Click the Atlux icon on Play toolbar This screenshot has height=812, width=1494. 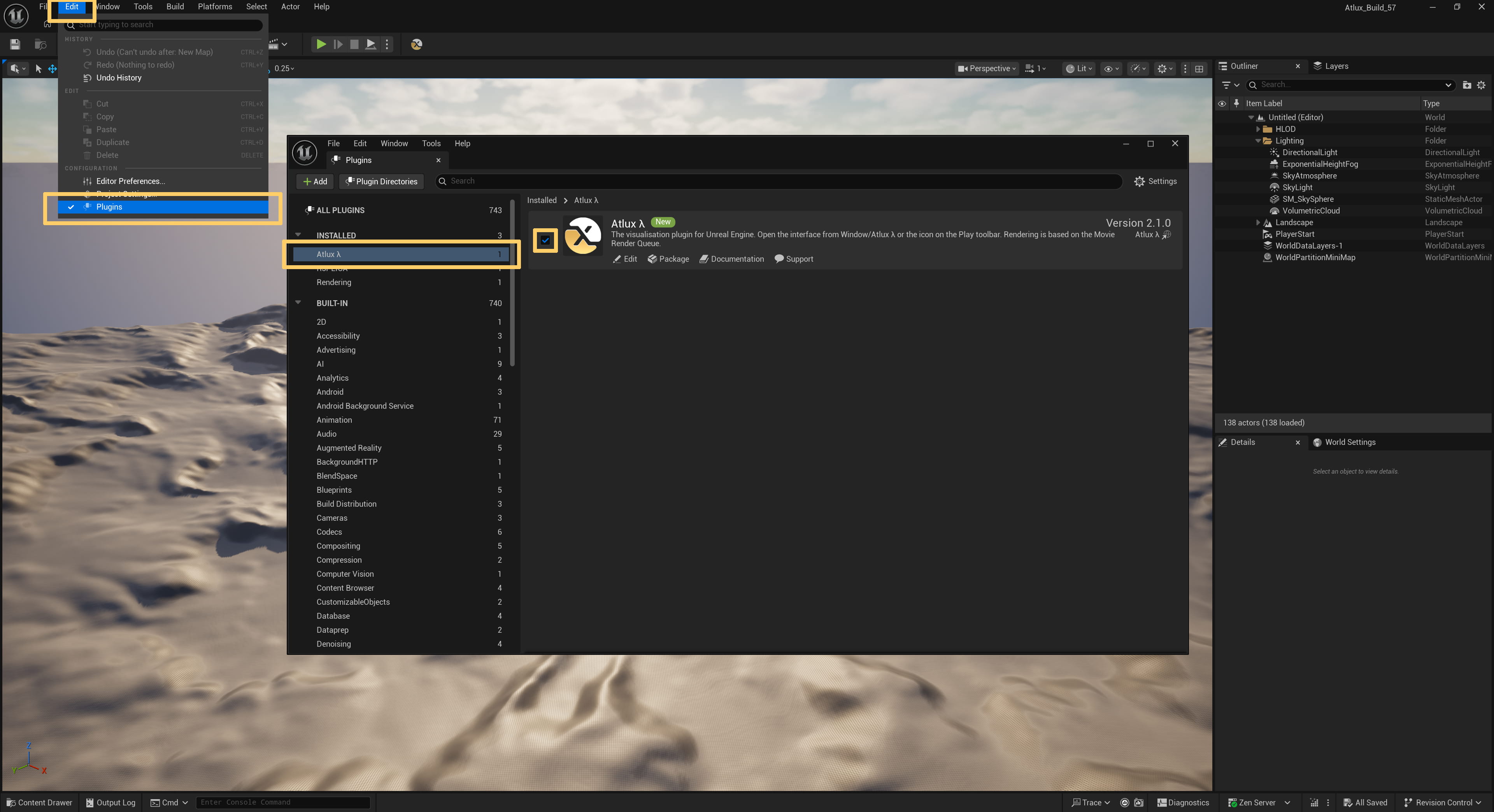coord(416,44)
